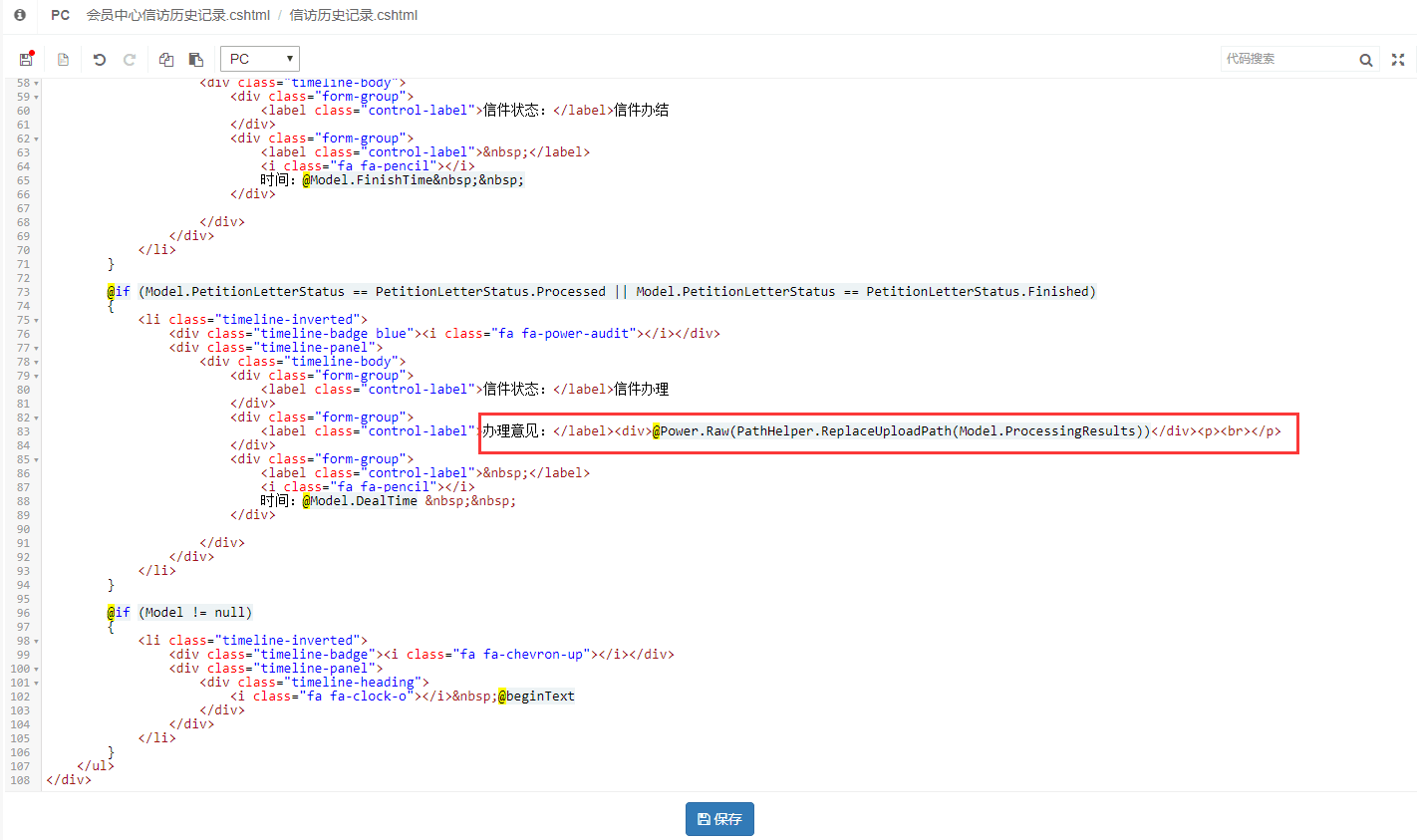Collapse code fold at line 75
Image resolution: width=1417 pixels, height=840 pixels.
(37, 321)
